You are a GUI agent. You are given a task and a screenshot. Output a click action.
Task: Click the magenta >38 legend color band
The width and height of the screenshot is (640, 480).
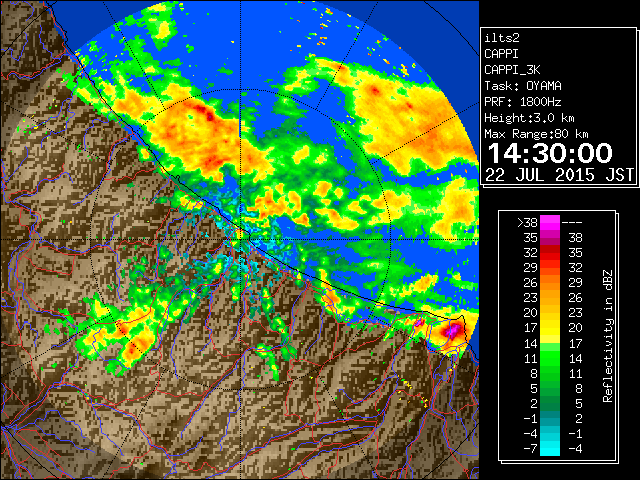(x=550, y=222)
